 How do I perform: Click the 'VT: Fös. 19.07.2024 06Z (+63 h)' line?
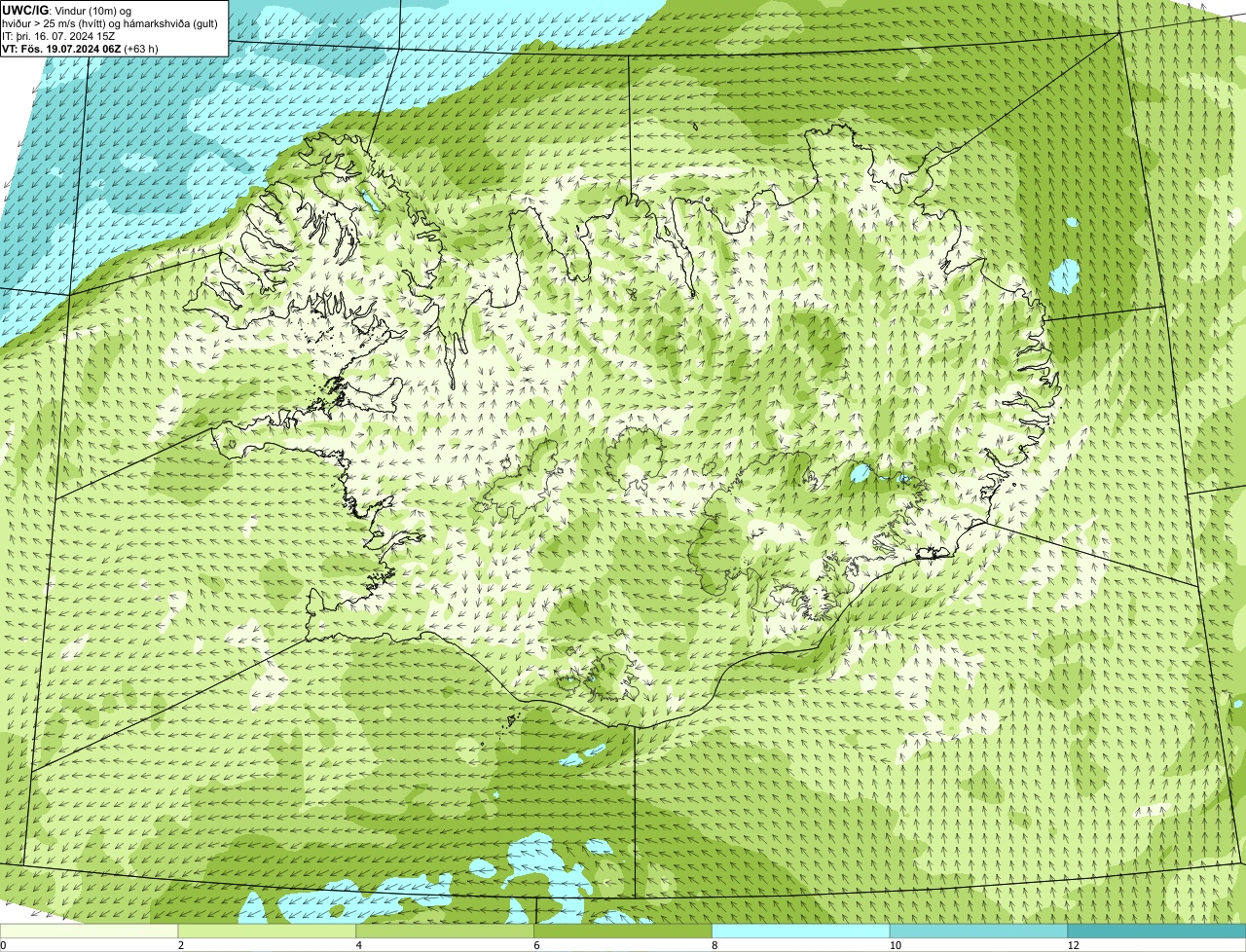click(80, 48)
